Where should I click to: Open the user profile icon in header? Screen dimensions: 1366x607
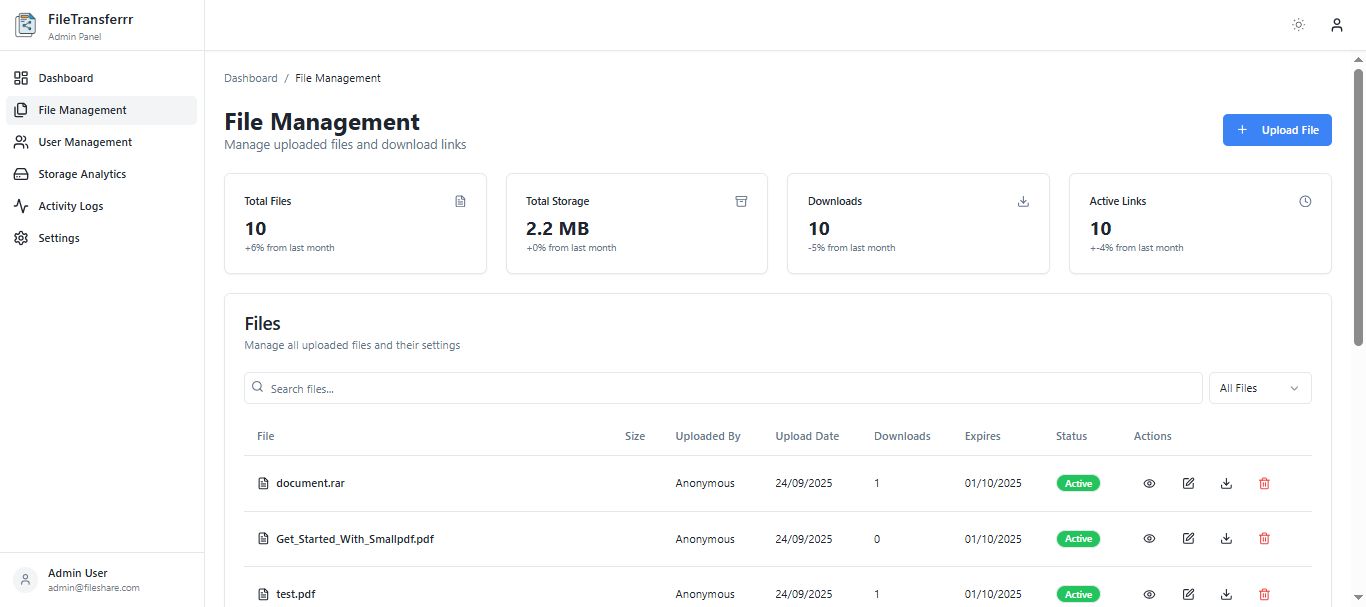click(x=1336, y=25)
